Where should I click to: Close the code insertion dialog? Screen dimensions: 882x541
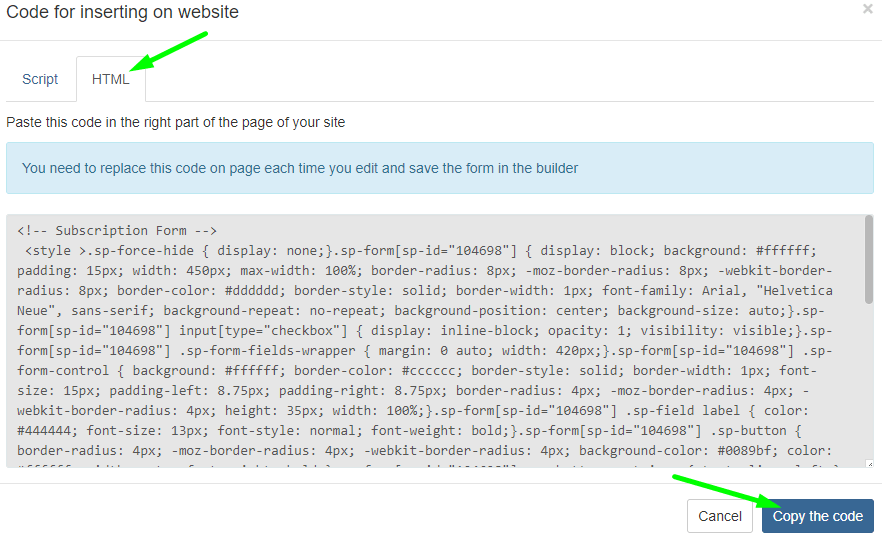[x=867, y=9]
